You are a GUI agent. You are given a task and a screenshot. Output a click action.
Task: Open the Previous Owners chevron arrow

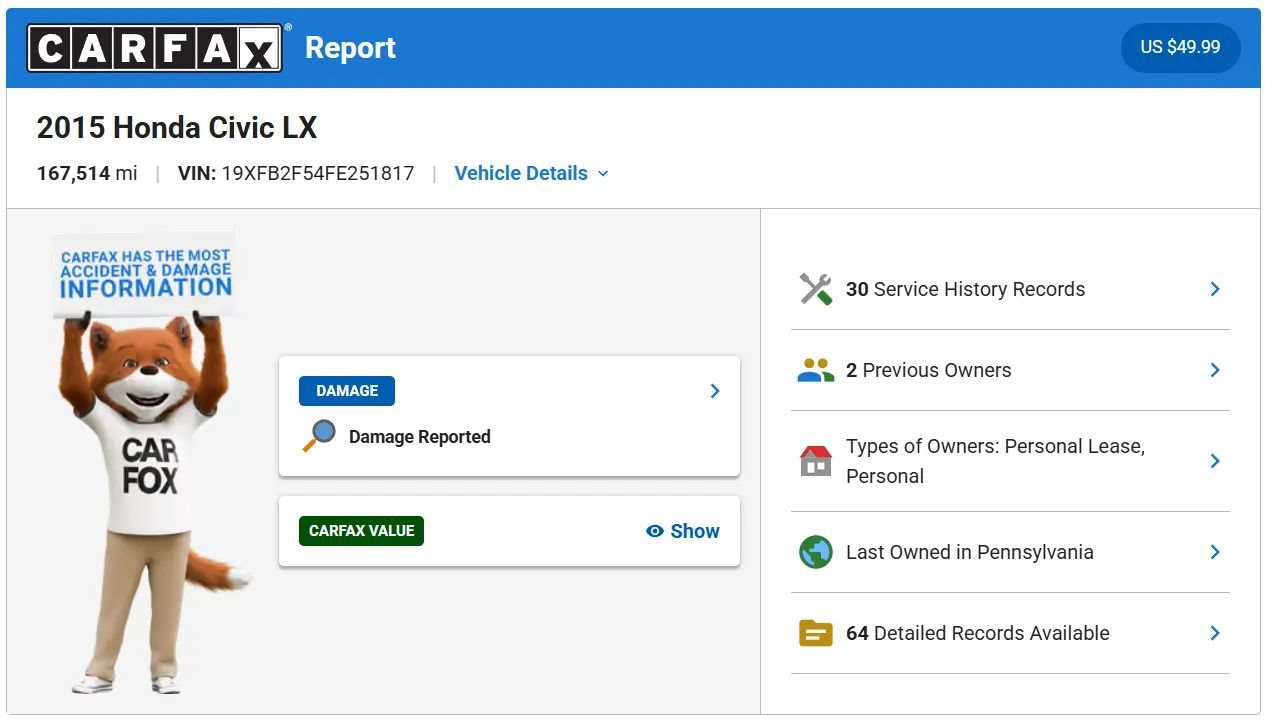[1215, 370]
